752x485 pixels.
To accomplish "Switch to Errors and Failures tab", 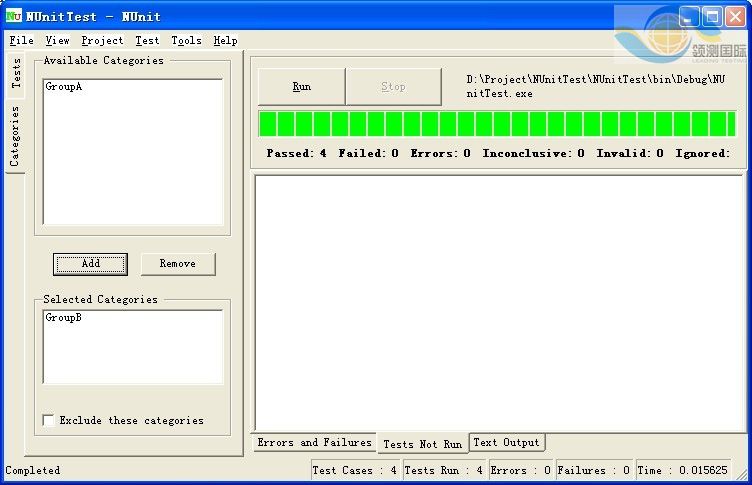I will tap(315, 442).
